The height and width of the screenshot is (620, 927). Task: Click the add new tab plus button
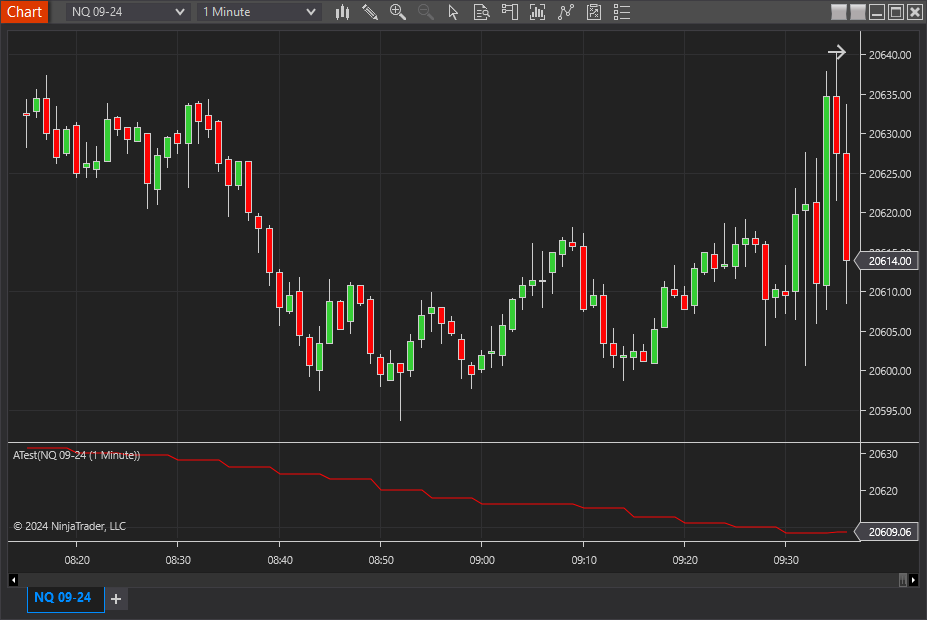pyautogui.click(x=115, y=599)
